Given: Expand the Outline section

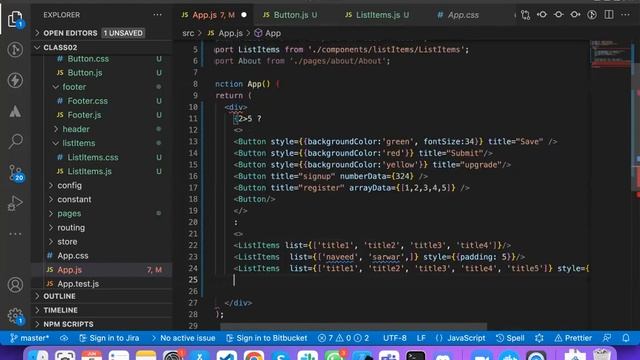Looking at the screenshot, I should tap(102, 296).
